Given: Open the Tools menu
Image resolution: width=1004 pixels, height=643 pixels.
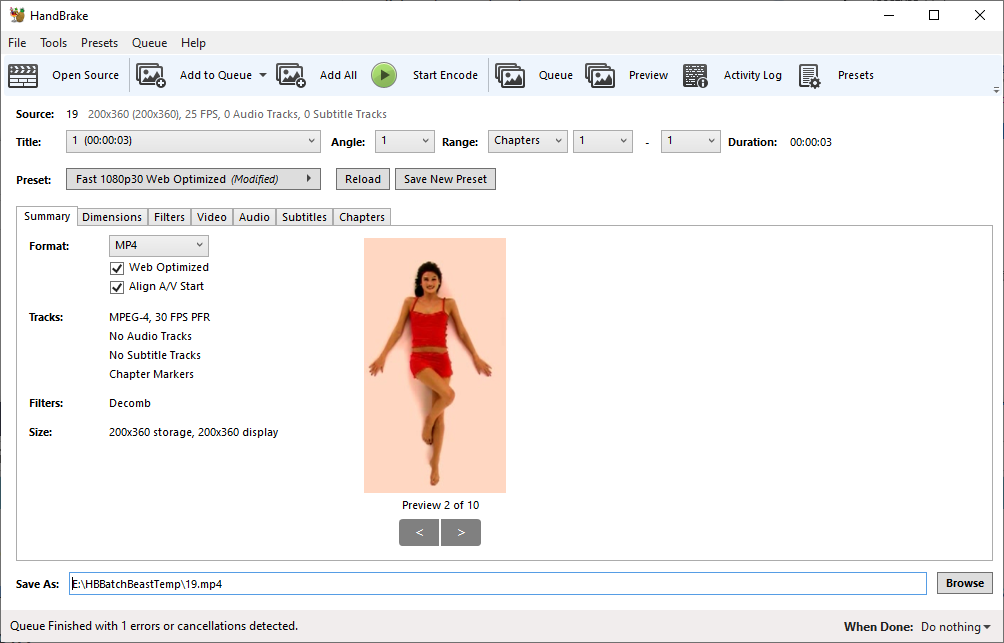Looking at the screenshot, I should coord(53,43).
